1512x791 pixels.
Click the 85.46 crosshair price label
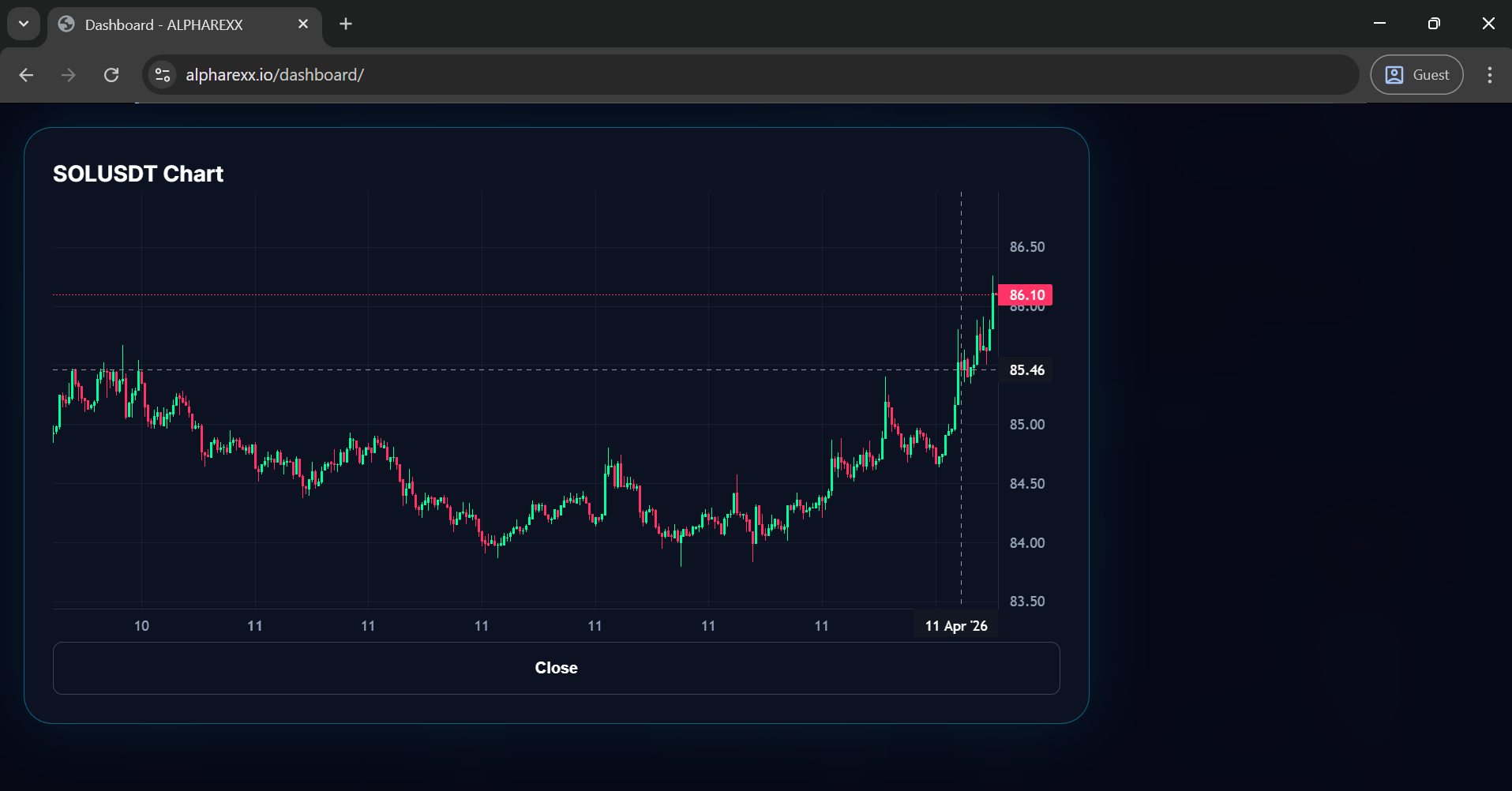(1026, 370)
